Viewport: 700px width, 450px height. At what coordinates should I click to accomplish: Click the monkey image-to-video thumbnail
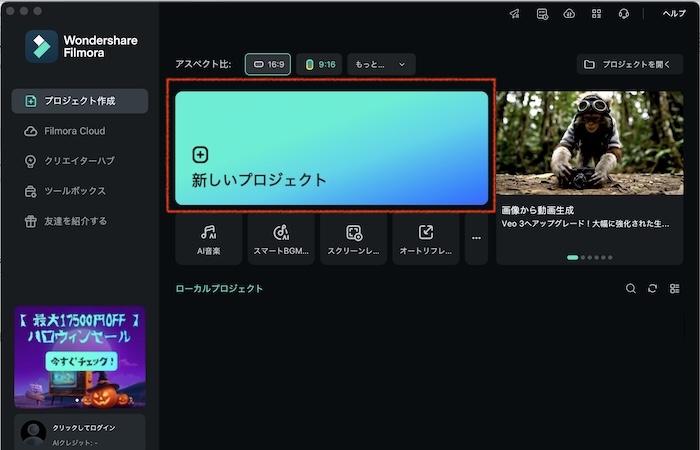(x=590, y=143)
